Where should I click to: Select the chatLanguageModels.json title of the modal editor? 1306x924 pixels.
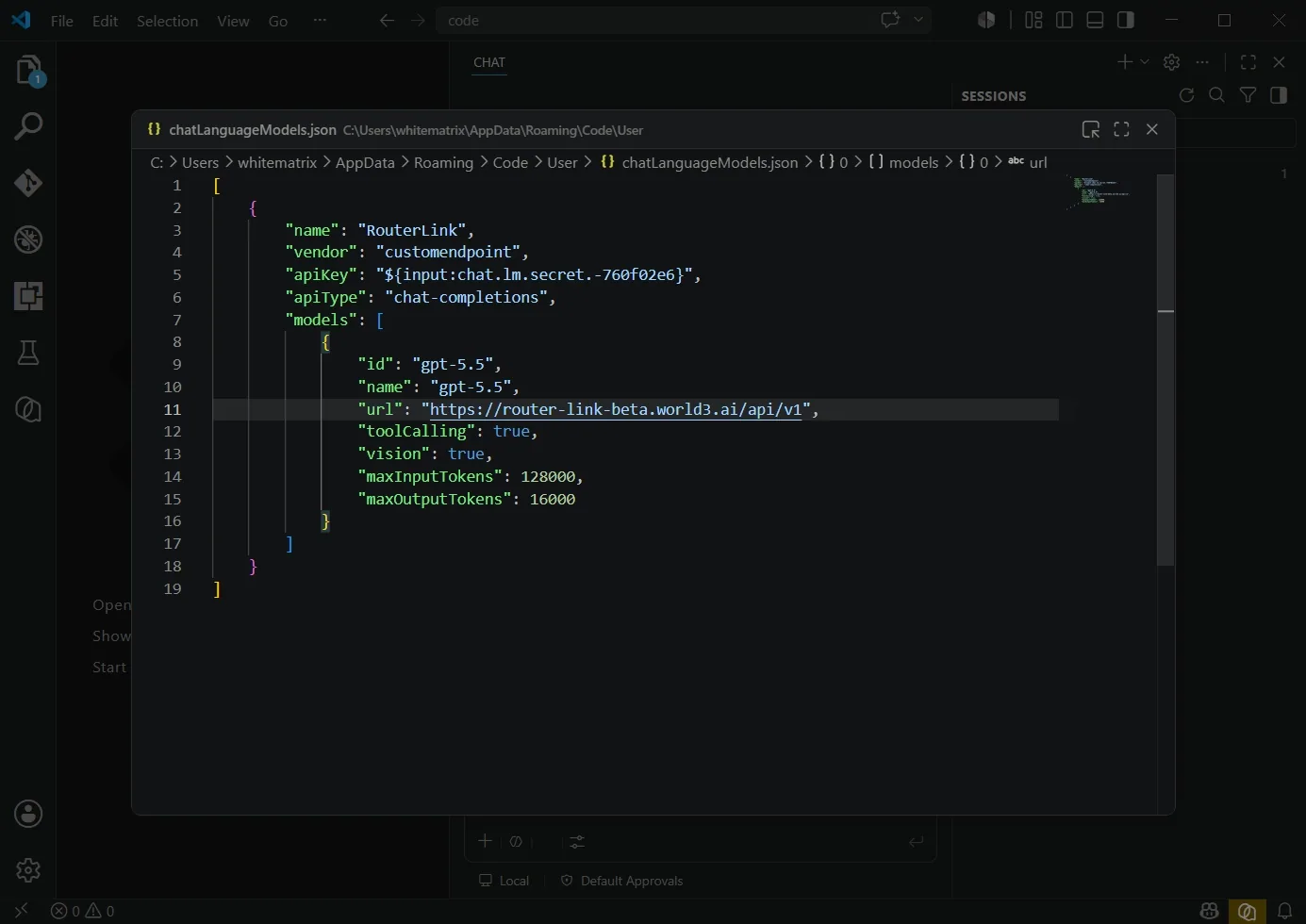pos(253,130)
